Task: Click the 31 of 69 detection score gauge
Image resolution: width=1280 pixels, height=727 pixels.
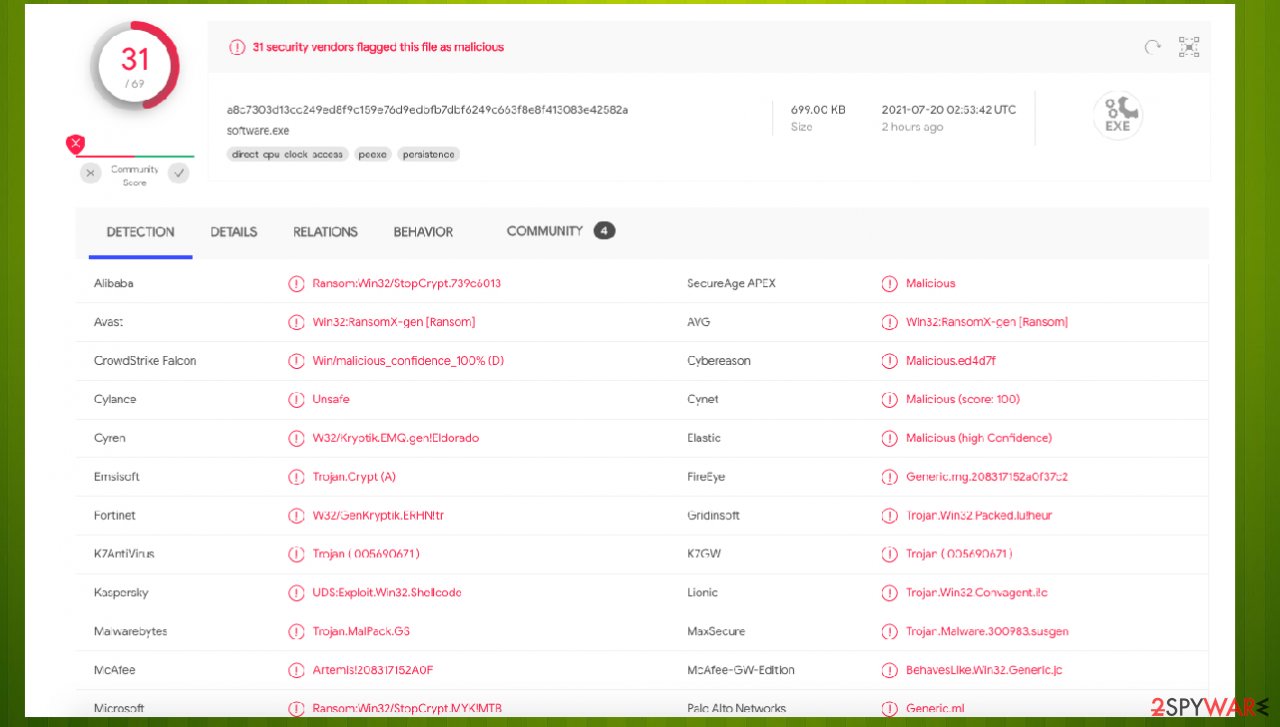Action: [x=135, y=65]
